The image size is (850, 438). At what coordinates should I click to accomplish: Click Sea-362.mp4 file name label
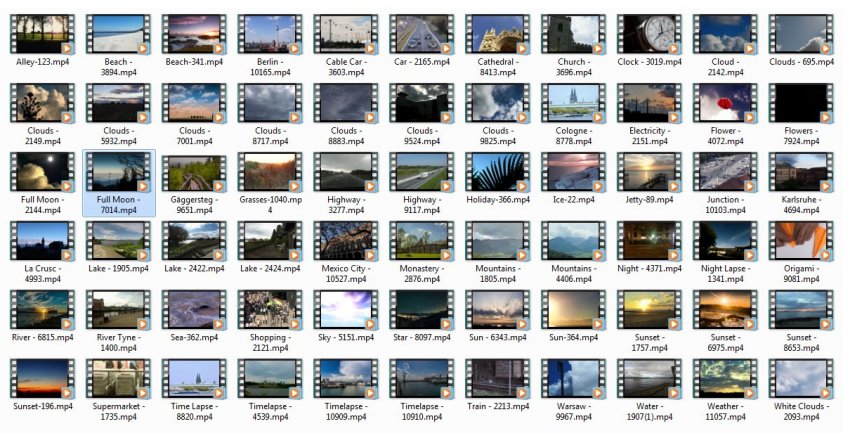tap(194, 338)
